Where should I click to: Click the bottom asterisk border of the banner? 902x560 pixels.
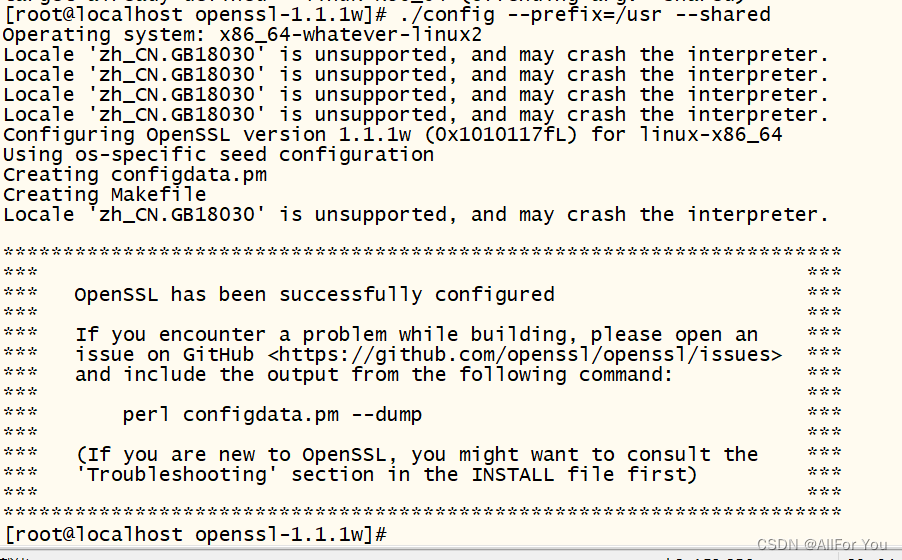click(x=422, y=511)
